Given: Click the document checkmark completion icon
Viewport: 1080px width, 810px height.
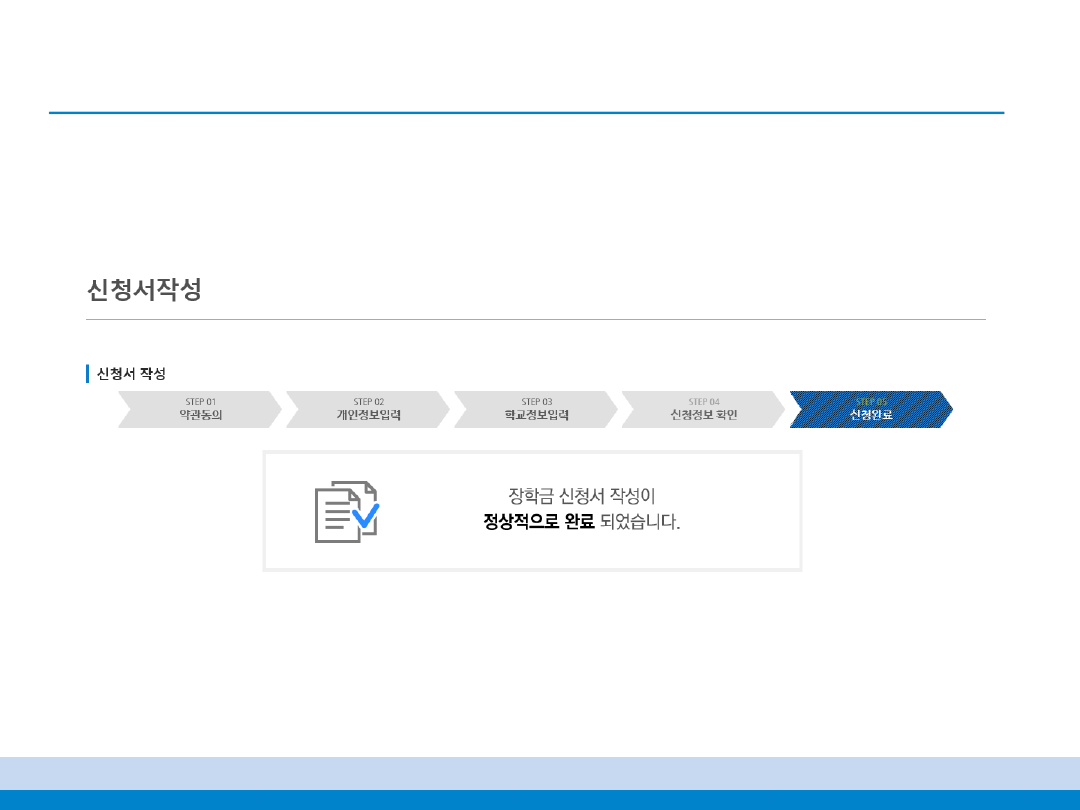Looking at the screenshot, I should pos(346,512).
